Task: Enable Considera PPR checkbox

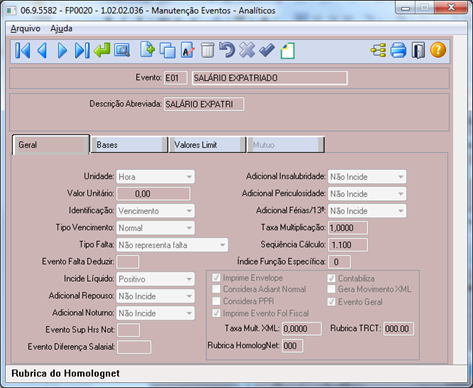Action: 216,301
